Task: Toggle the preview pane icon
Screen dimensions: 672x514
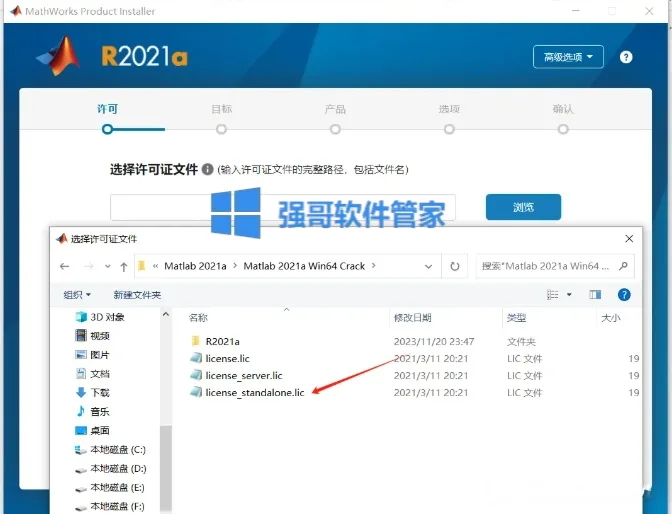Action: (595, 295)
